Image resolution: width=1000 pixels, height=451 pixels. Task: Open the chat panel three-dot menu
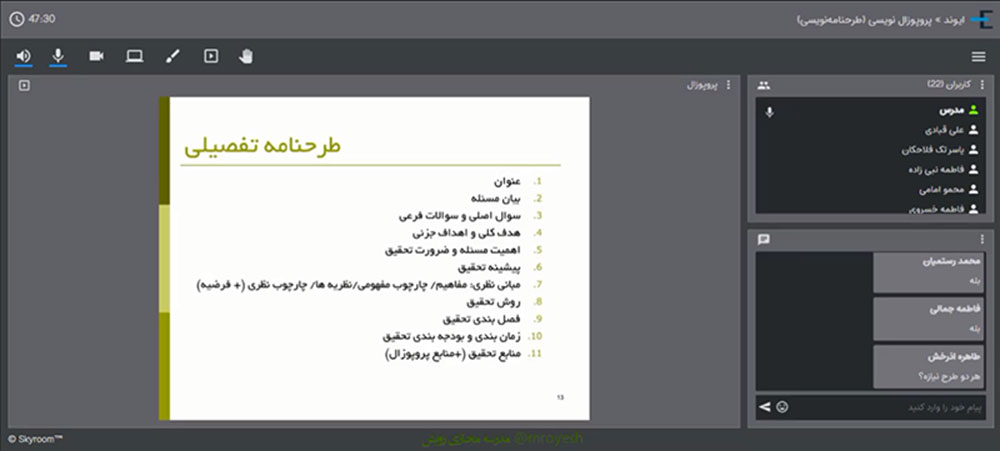[x=982, y=240]
